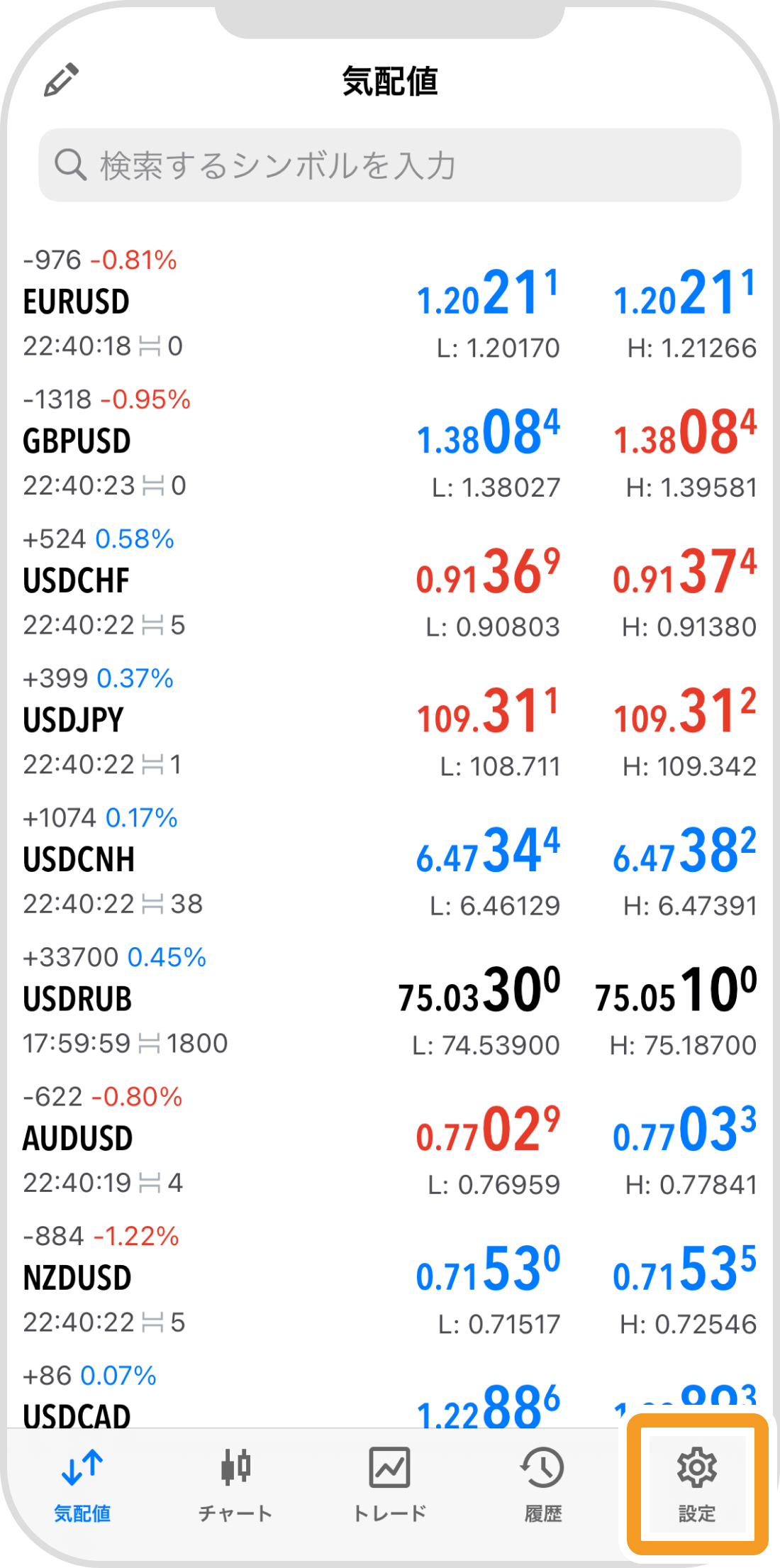
Task: Tap the pencil edit icon
Action: (61, 79)
